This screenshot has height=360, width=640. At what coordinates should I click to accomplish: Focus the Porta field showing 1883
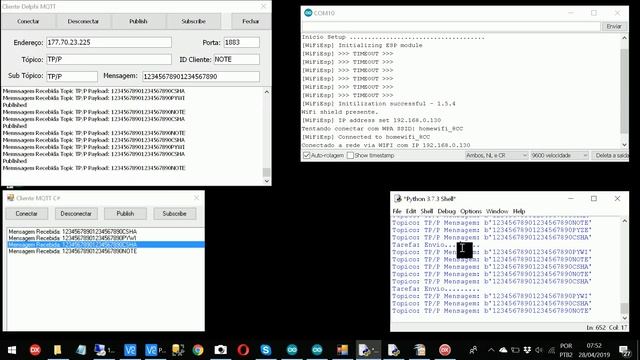(x=241, y=42)
